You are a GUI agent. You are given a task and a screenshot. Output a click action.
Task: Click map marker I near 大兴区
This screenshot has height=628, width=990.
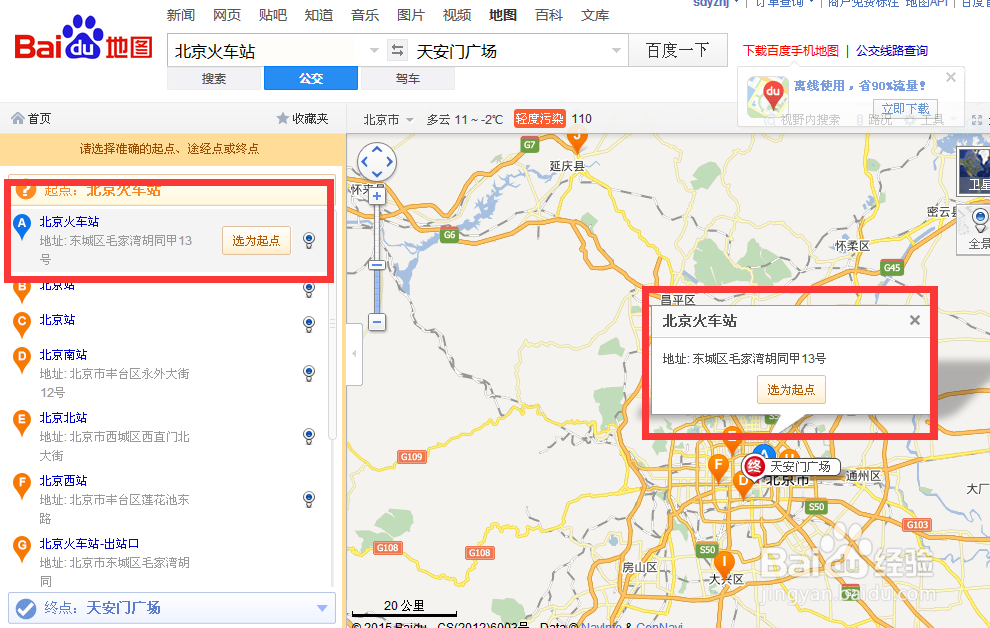pos(724,564)
